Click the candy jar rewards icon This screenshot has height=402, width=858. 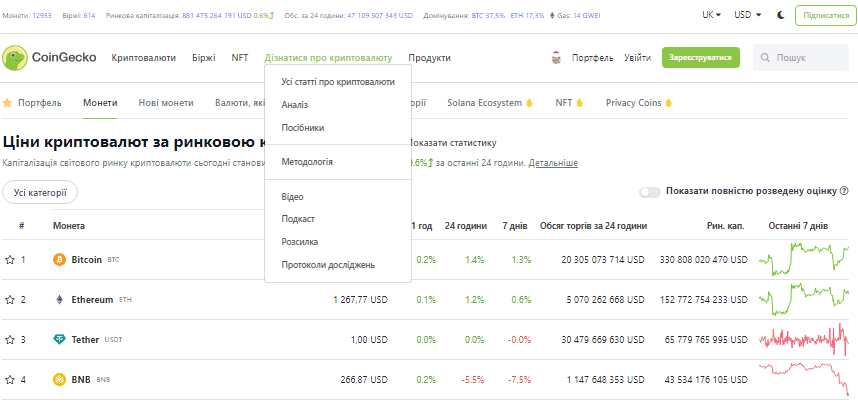click(x=556, y=57)
